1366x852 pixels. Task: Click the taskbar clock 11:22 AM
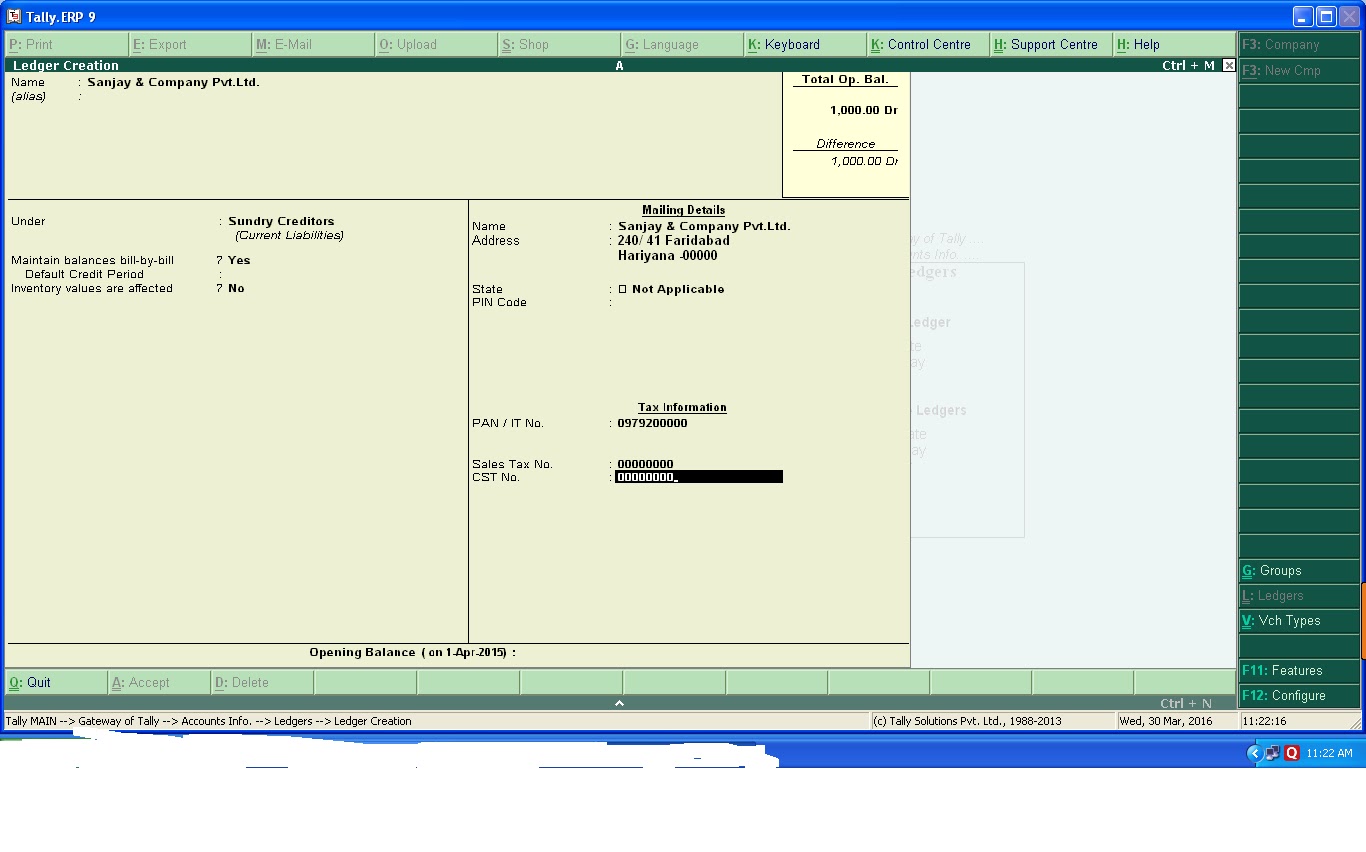(1329, 753)
